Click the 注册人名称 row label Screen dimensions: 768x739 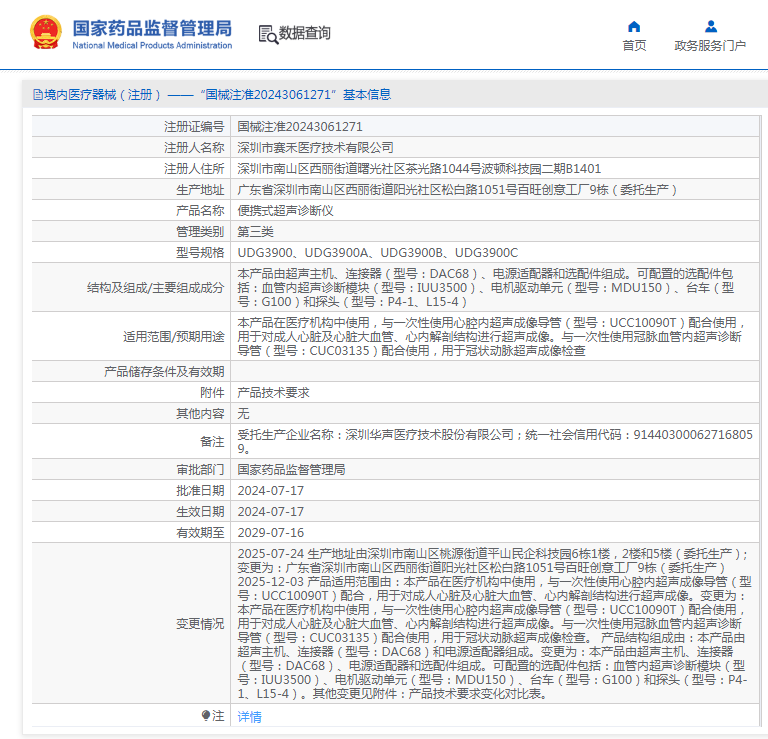[194, 148]
